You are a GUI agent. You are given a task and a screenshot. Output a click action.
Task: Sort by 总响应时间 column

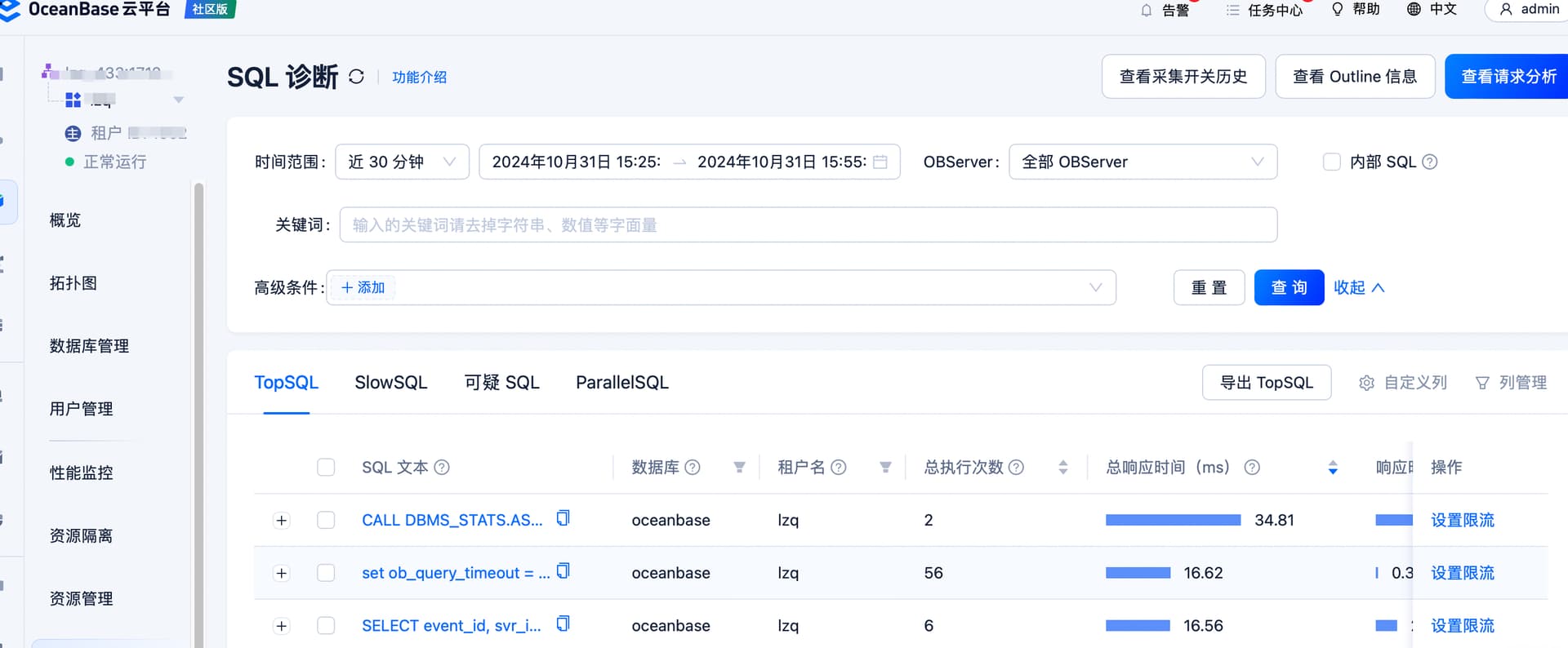1333,467
